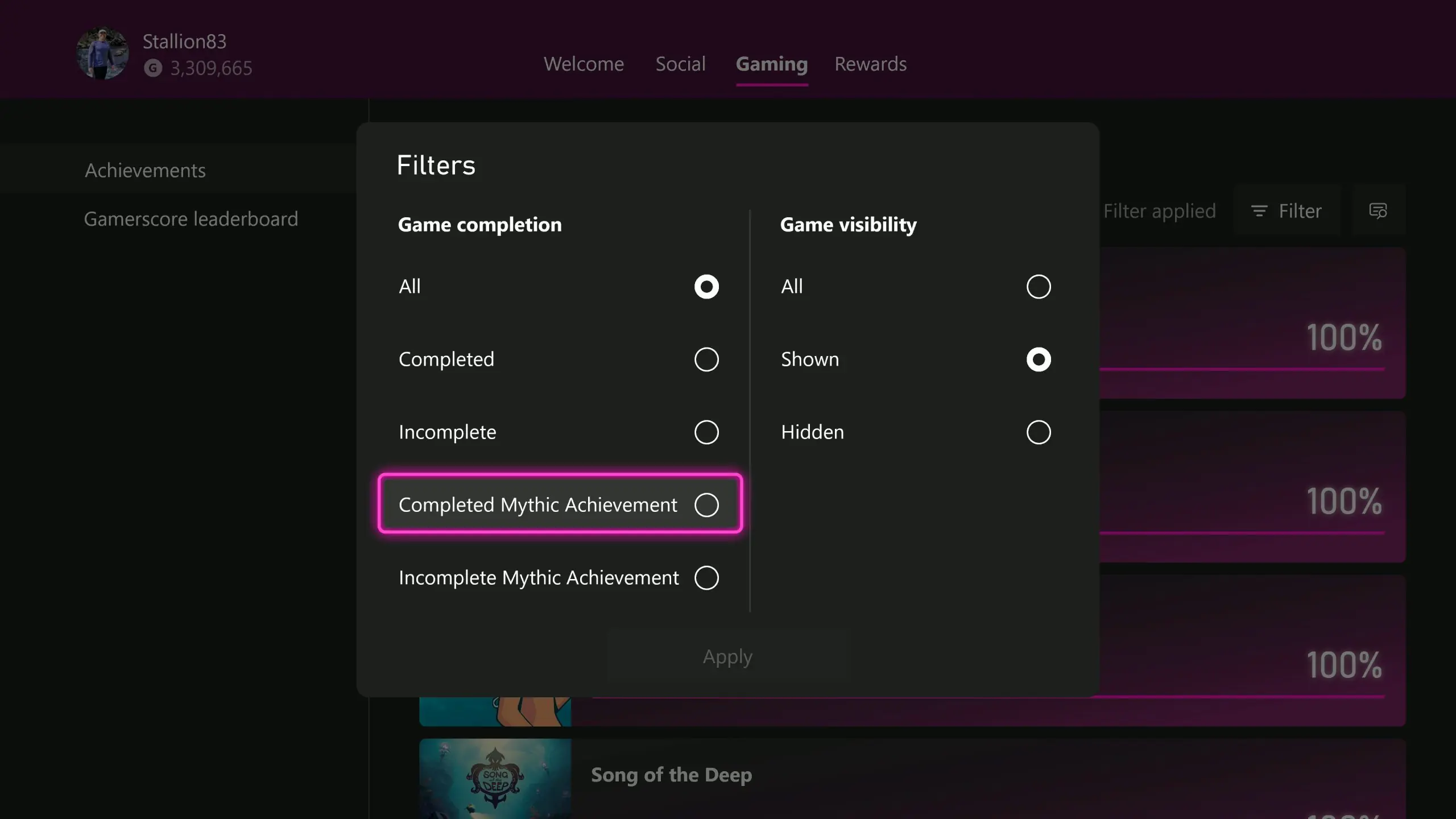Go to the Rewards tab
1456x819 pixels.
(x=870, y=64)
